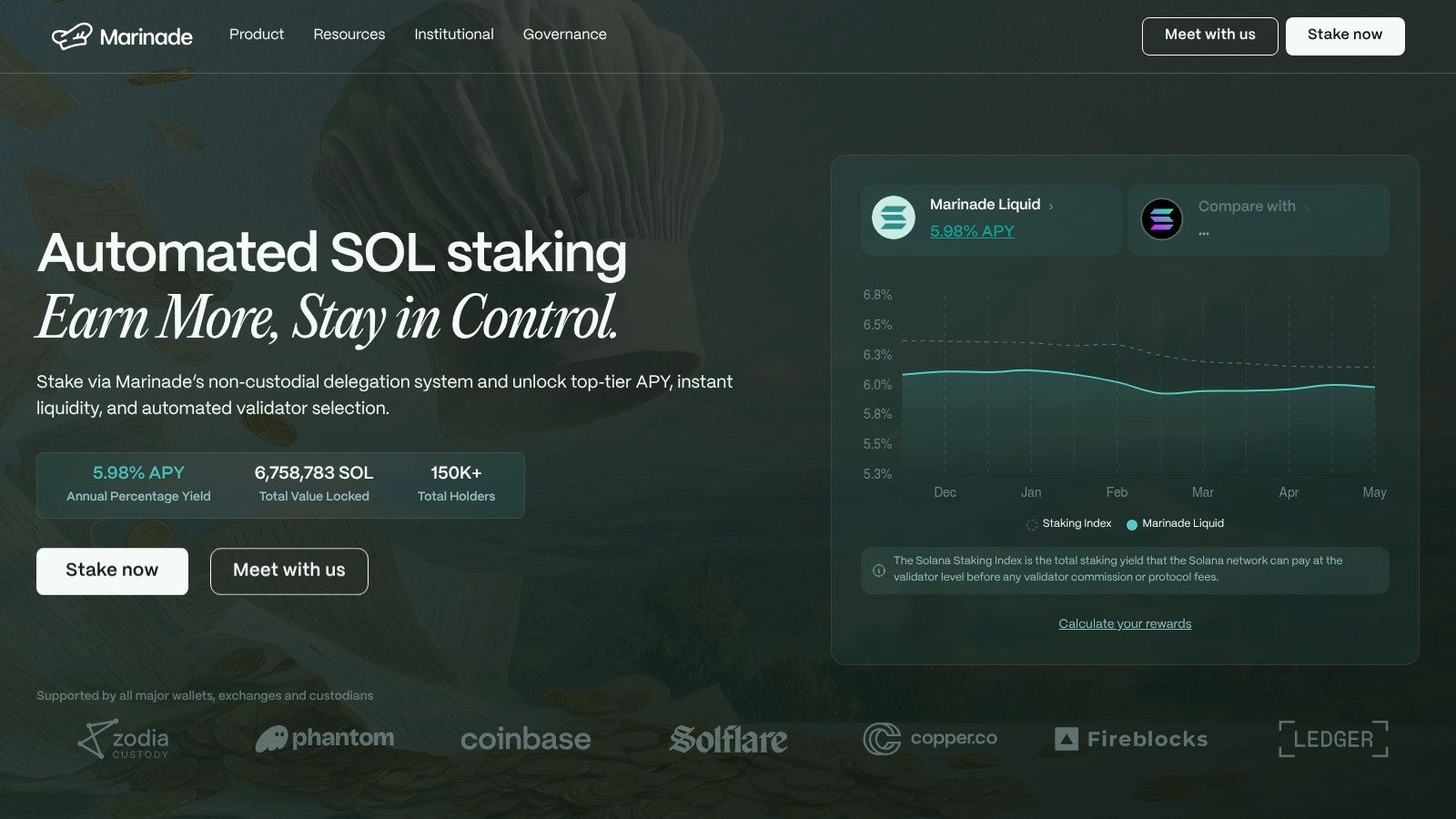Expand the Marinade Liquid selector chevron

[1051, 207]
